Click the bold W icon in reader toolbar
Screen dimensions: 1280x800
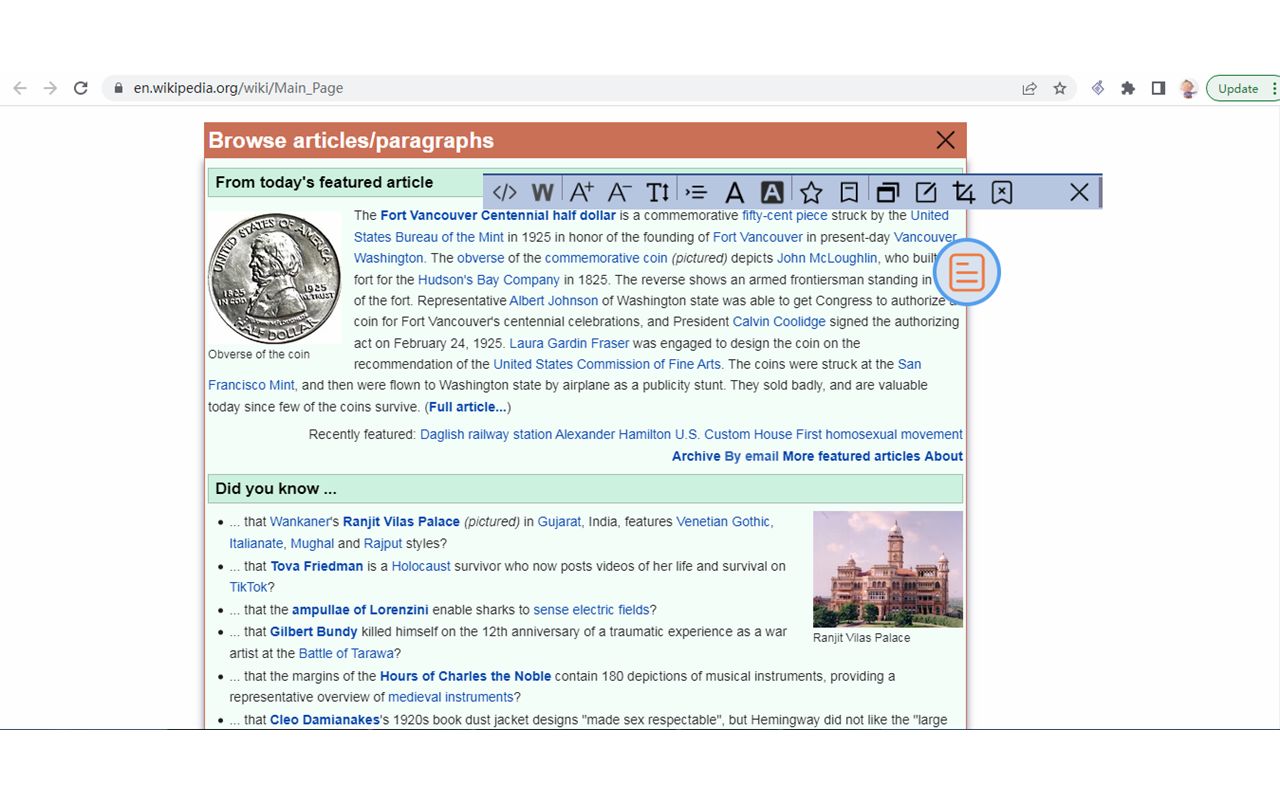tap(542, 192)
